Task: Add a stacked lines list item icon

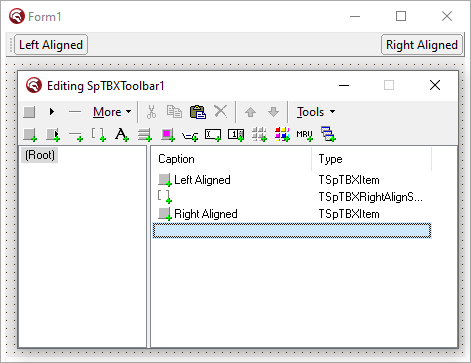Action: click(x=145, y=135)
